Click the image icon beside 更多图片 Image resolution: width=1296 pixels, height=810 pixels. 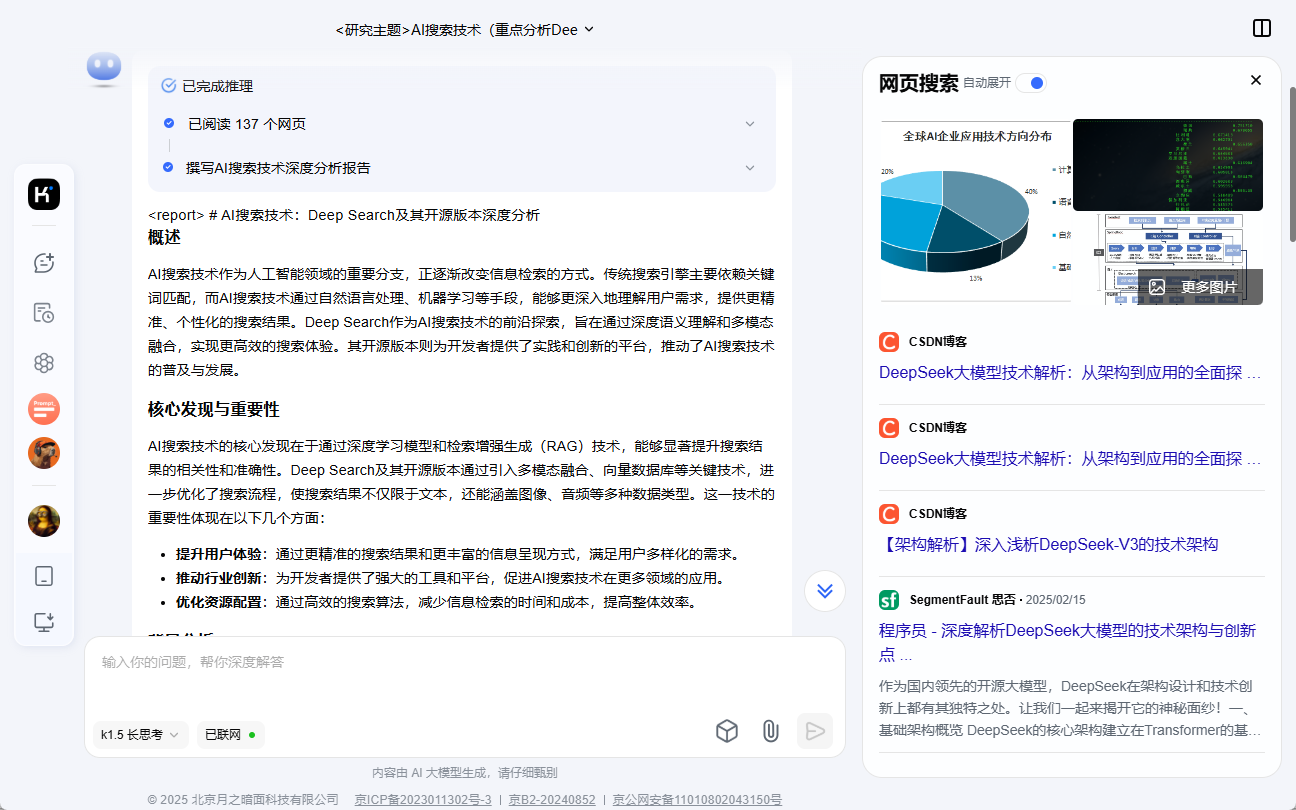(x=1157, y=287)
